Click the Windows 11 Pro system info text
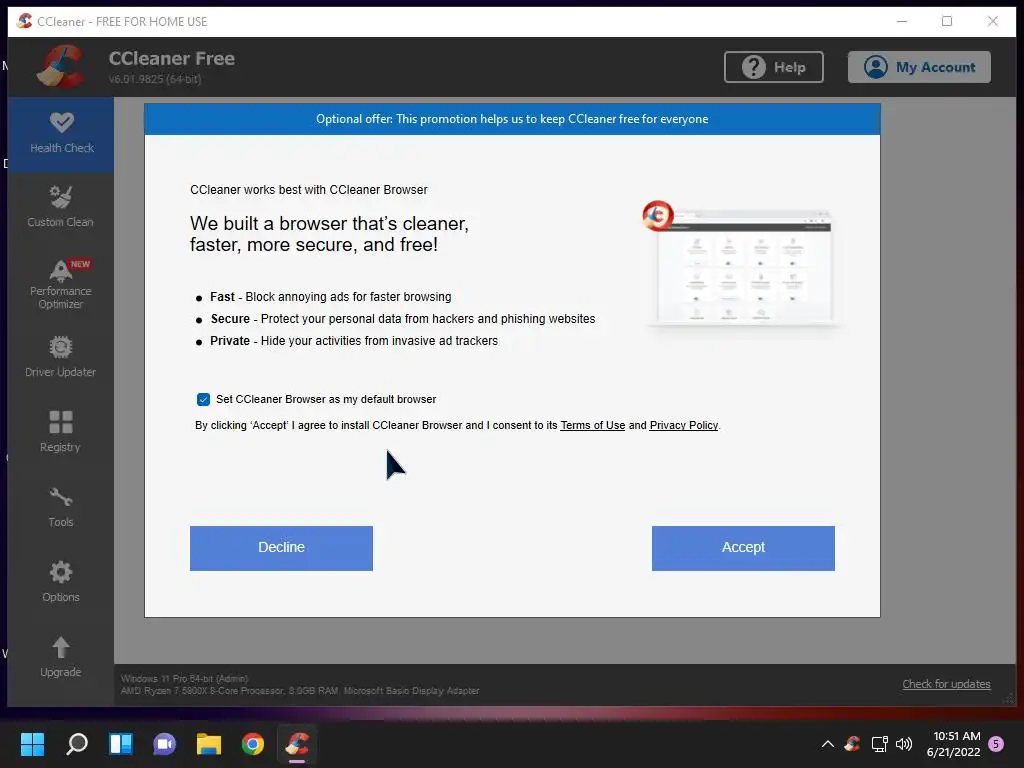Image resolution: width=1024 pixels, height=768 pixels. click(185, 679)
